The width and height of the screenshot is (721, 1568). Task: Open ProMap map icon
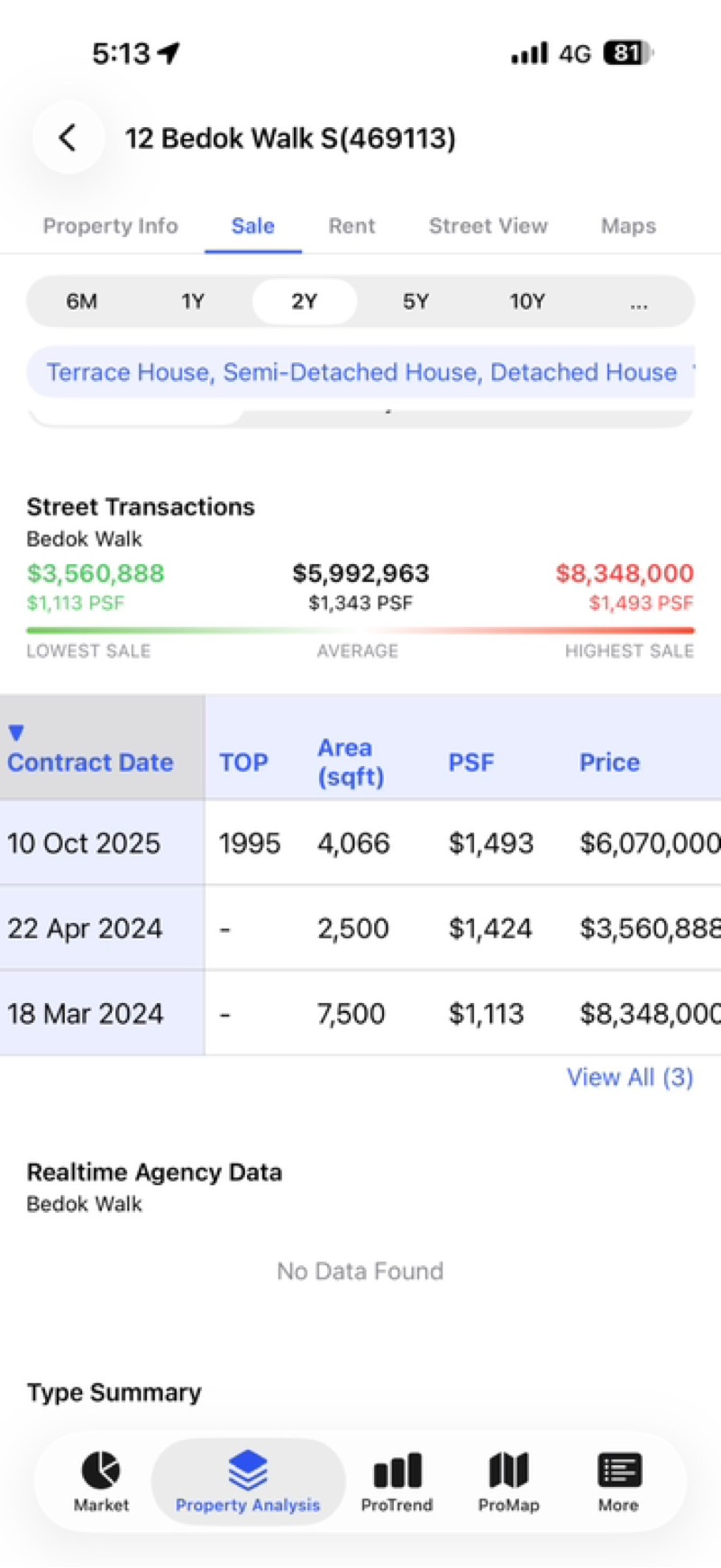[x=508, y=1470]
